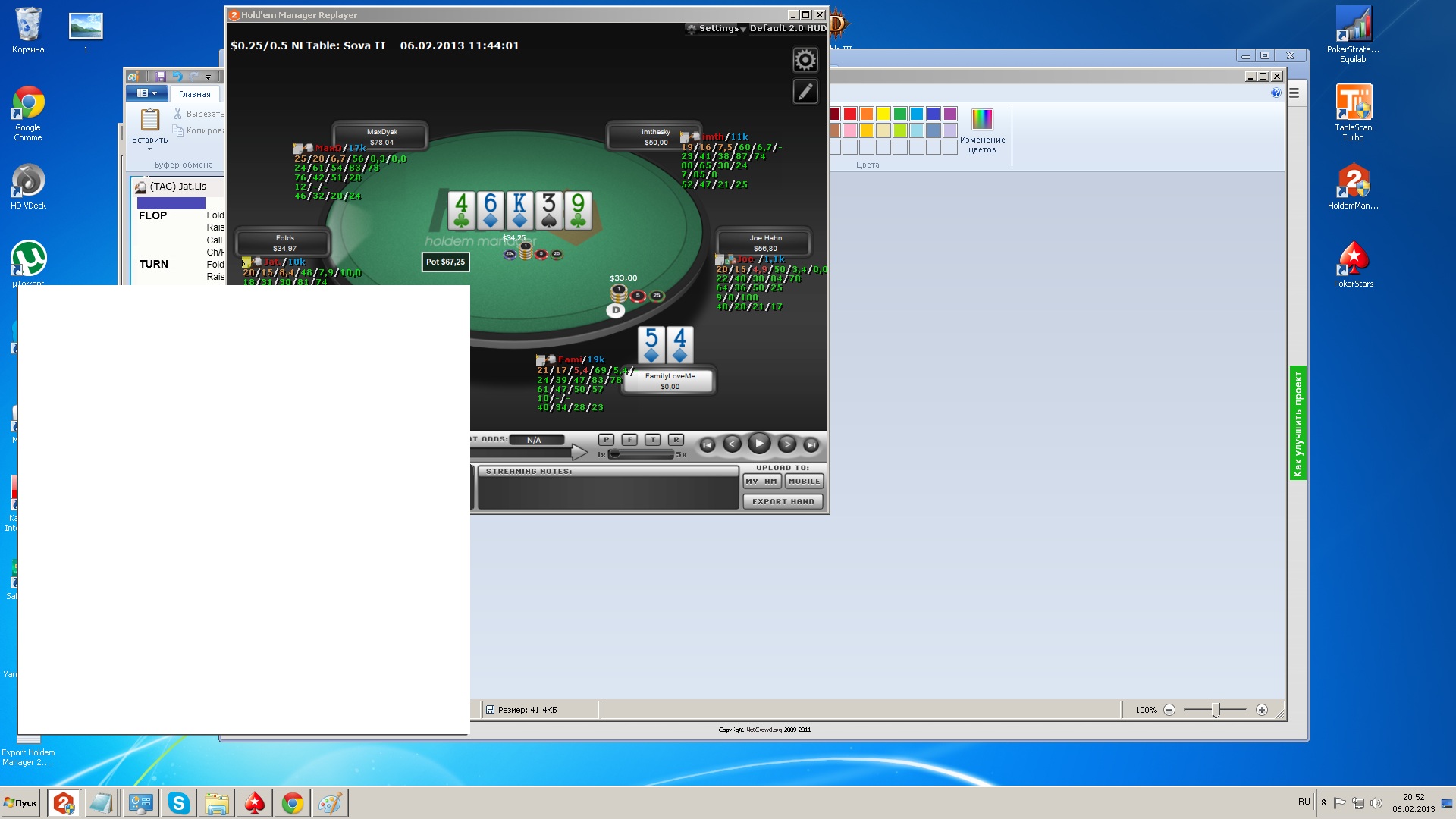Step back one action in replayer
Image resolution: width=1456 pixels, height=819 pixels.
tap(732, 444)
